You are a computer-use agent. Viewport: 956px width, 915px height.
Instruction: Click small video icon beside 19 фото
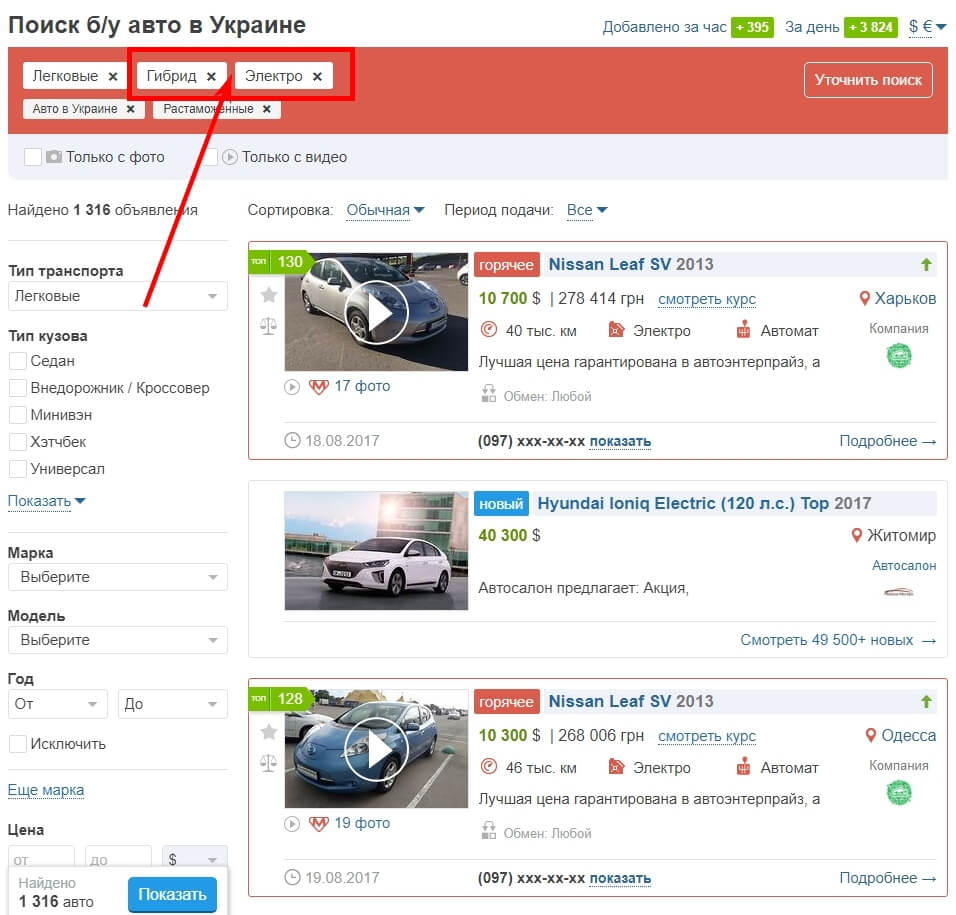[x=292, y=824]
